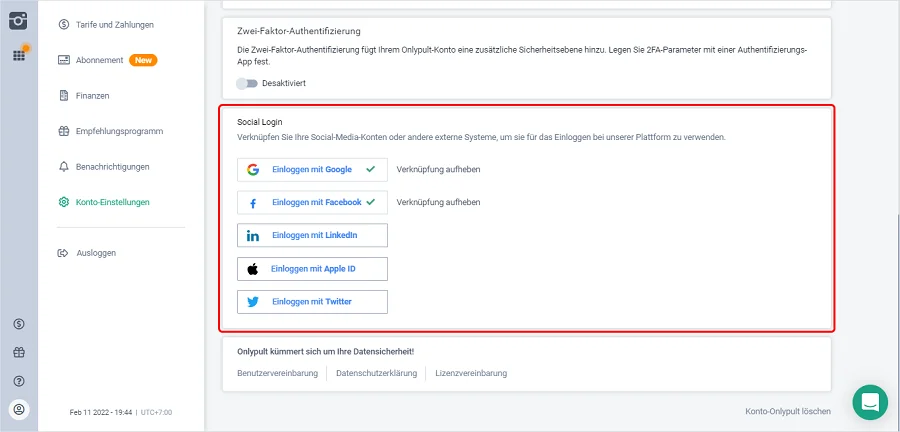Open the user profile avatar icon
The image size is (900, 432).
(19, 409)
